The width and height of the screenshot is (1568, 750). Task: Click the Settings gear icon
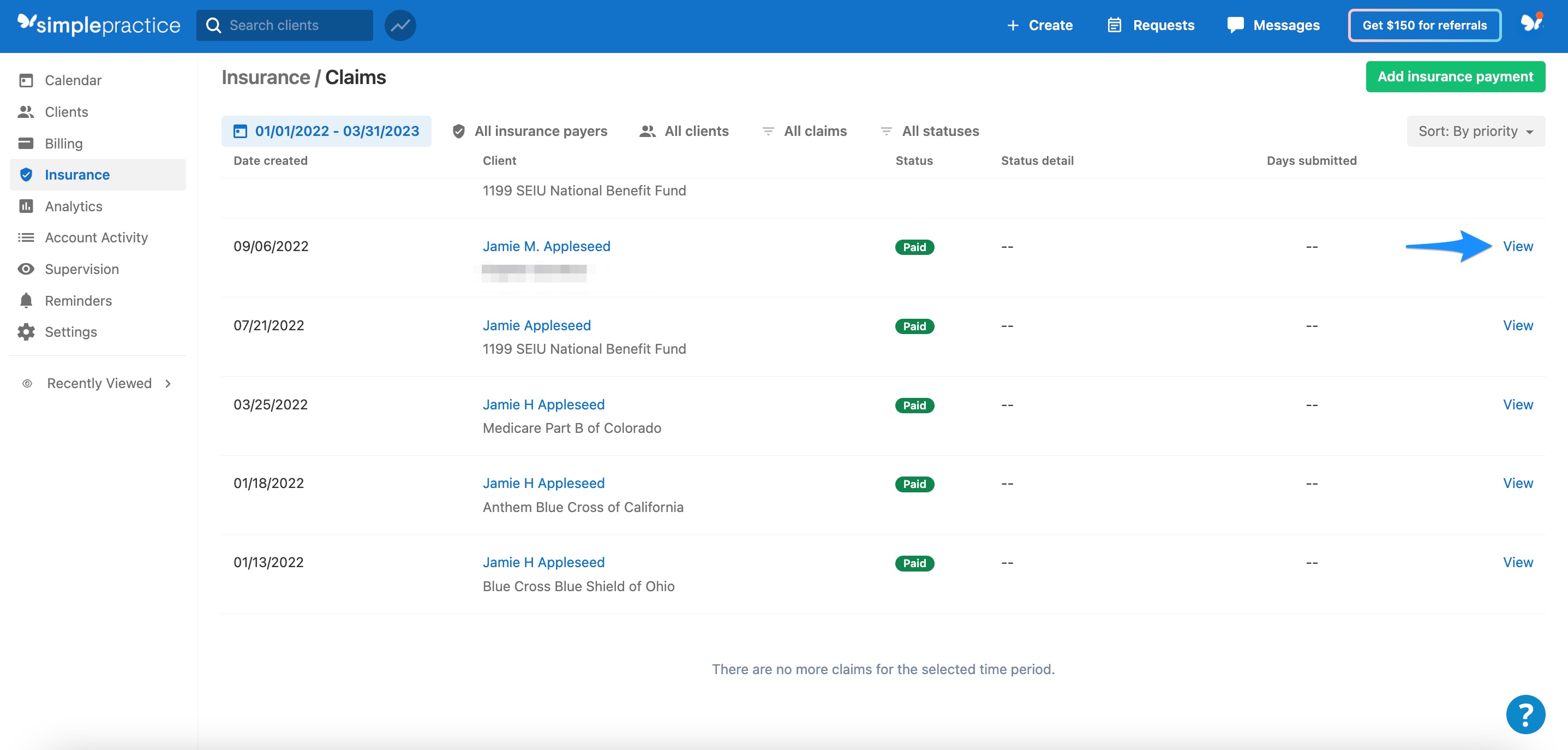tap(26, 332)
